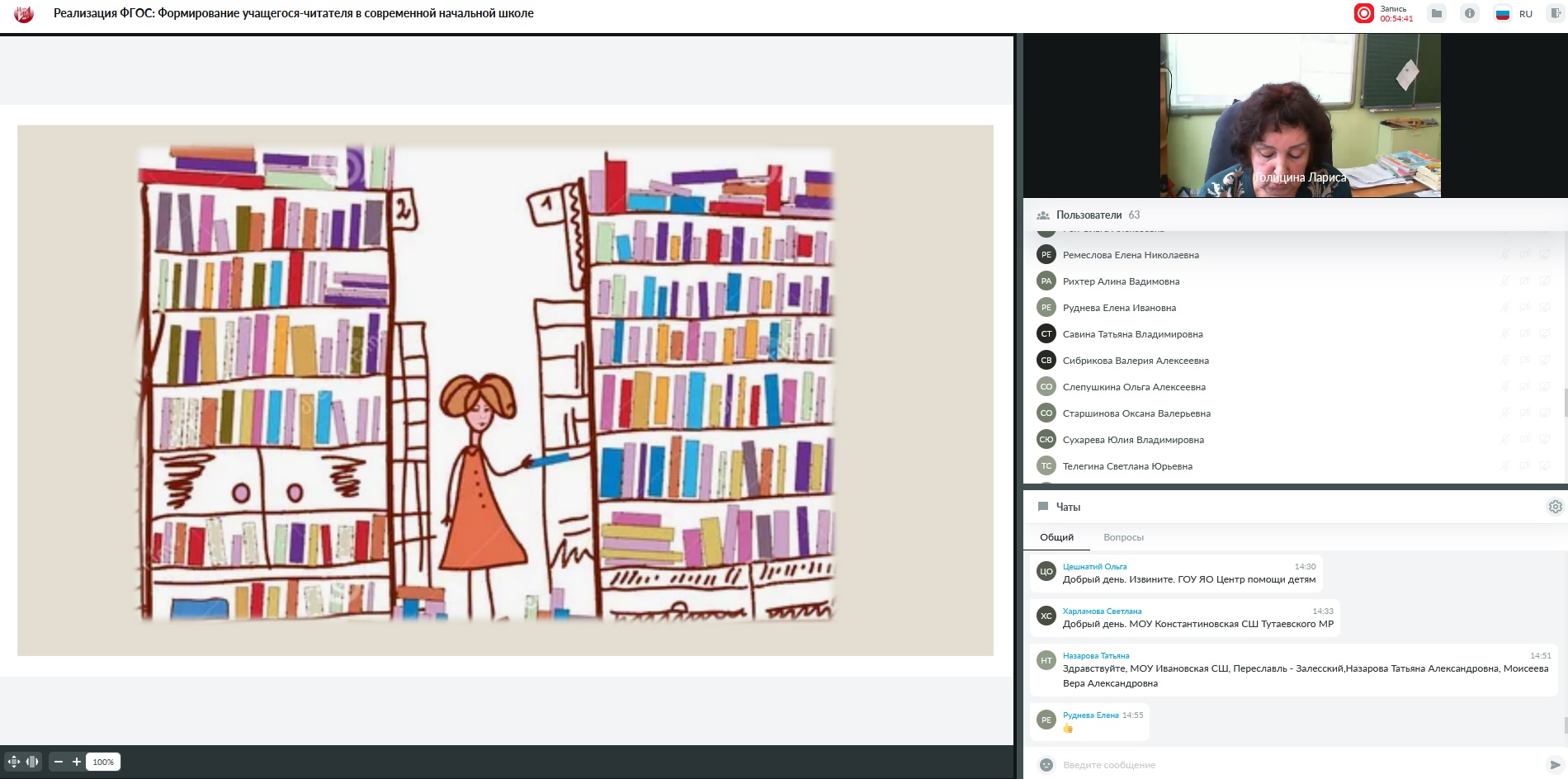Screen dimensions: 1568x779
Task: Click the chat message input field
Action: pos(1301,765)
